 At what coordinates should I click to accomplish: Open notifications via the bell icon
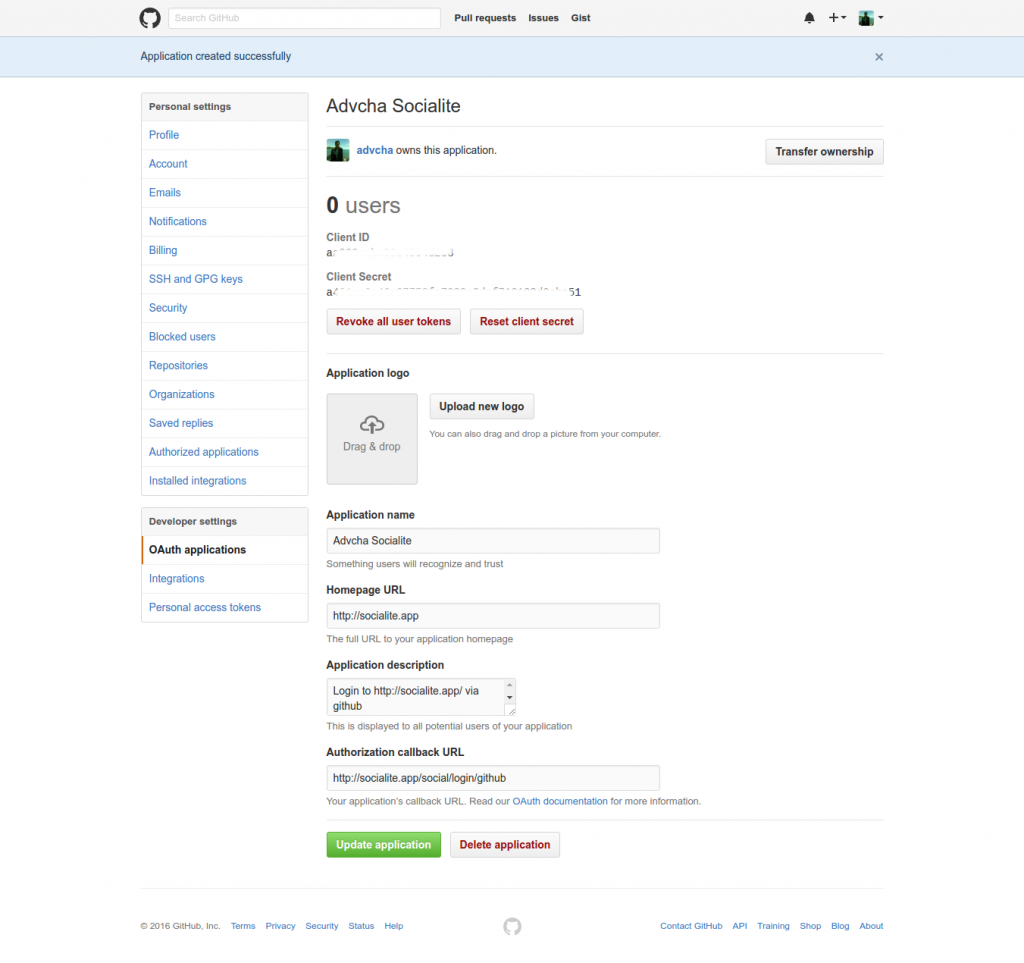(809, 17)
